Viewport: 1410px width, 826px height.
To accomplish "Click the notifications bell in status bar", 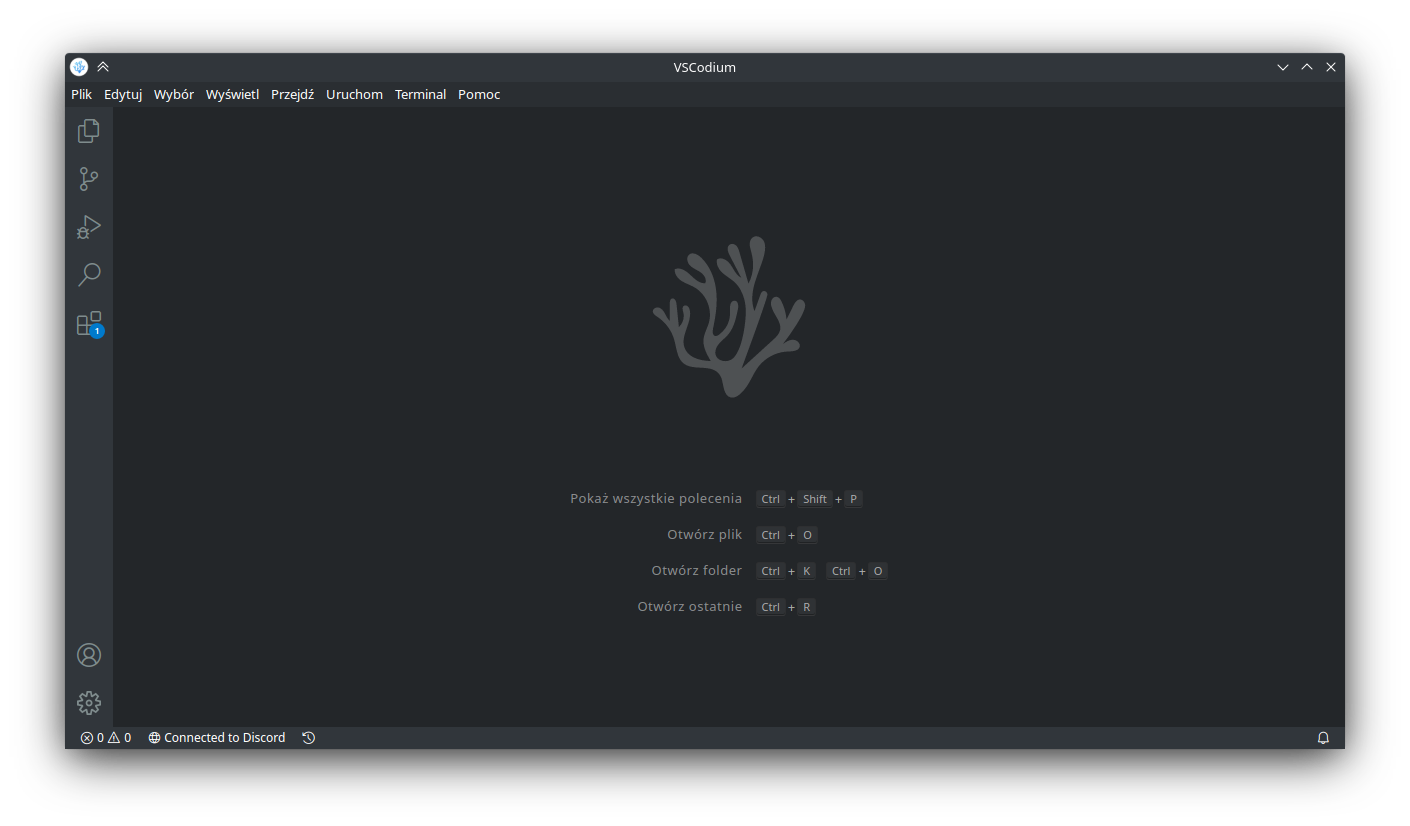I will 1323,738.
